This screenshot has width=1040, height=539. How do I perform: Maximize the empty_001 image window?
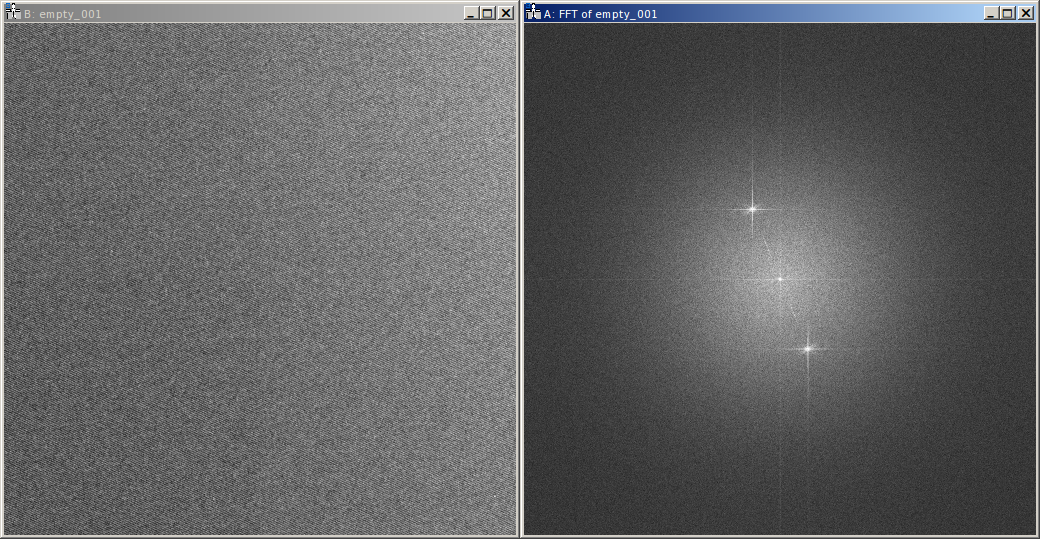(488, 13)
